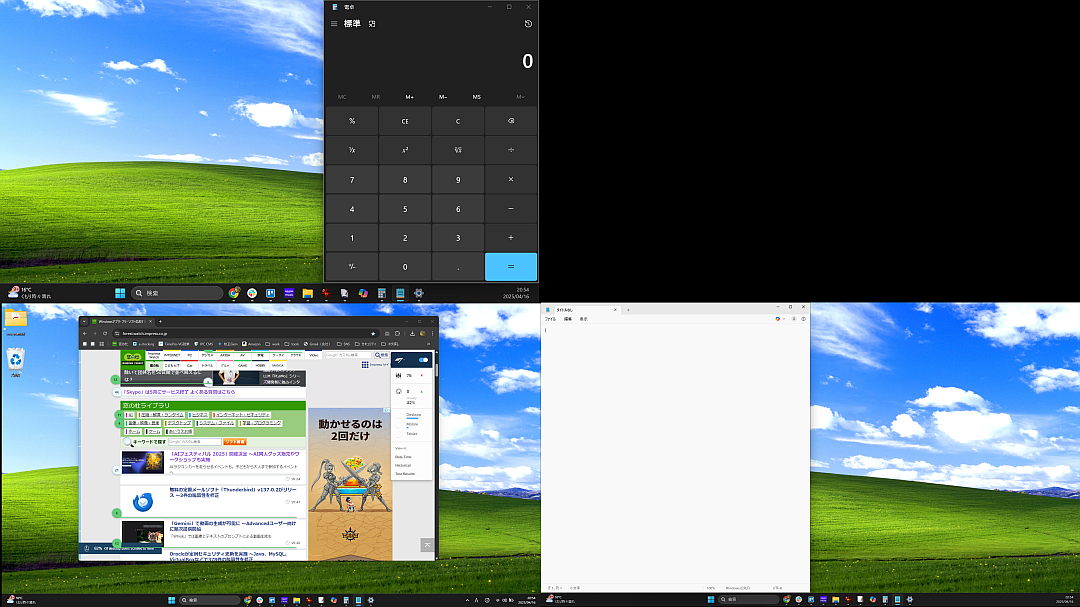Click the M+ memory add button

[x=409, y=97]
